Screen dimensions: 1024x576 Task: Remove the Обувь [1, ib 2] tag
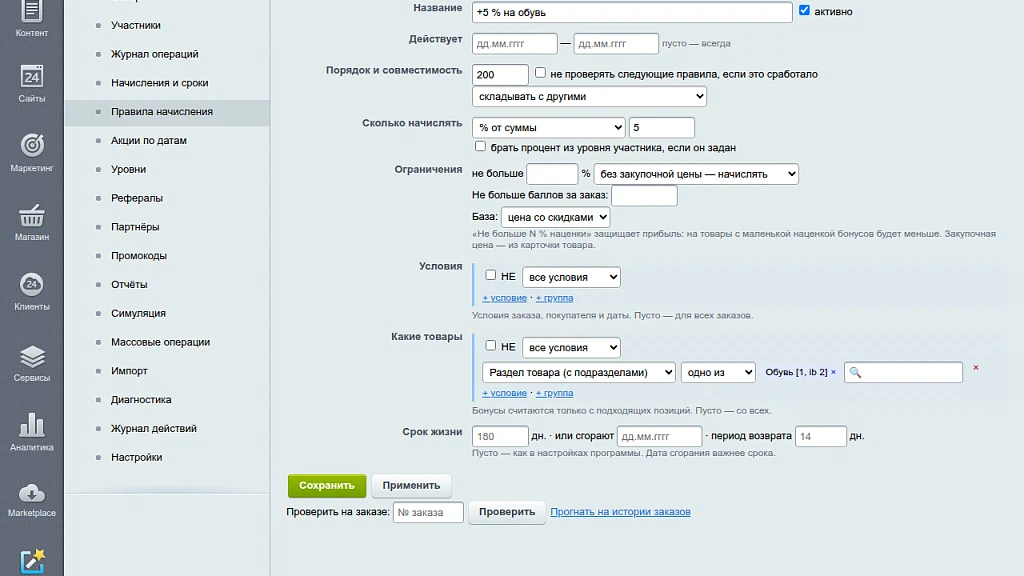[833, 372]
